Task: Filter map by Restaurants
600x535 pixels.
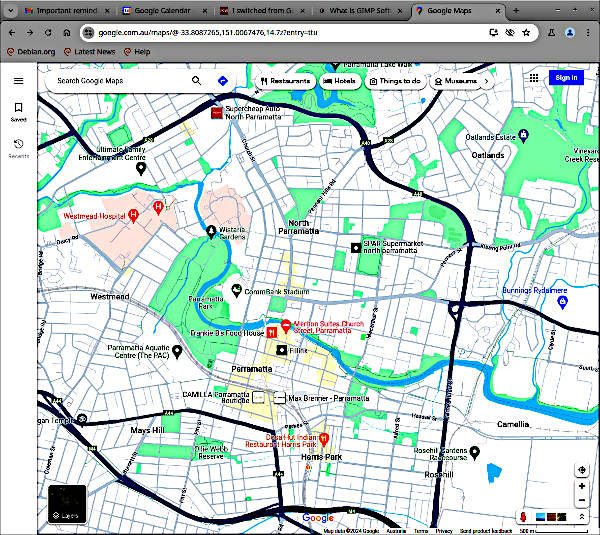Action: pos(285,80)
